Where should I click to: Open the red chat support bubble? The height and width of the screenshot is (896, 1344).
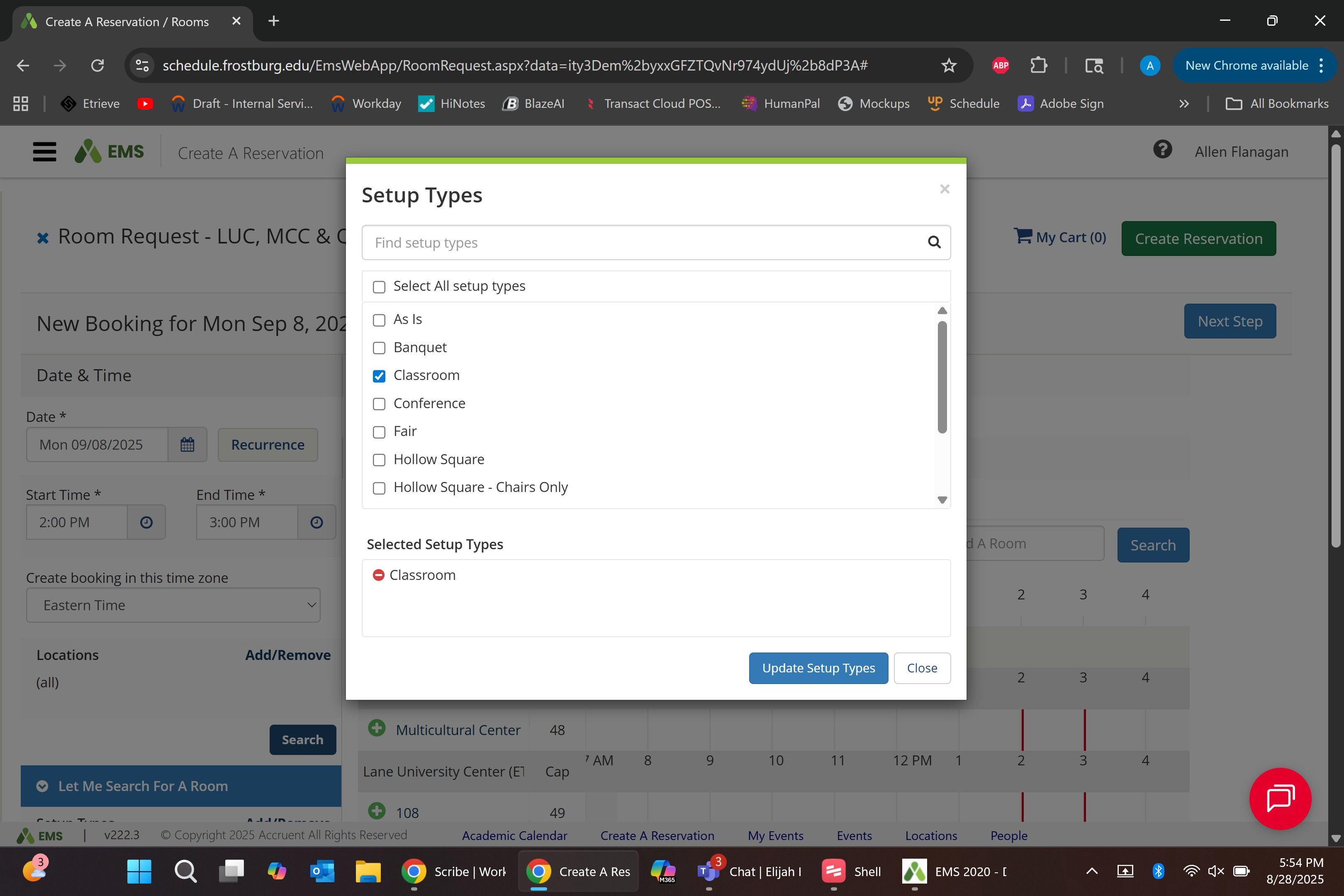(x=1280, y=798)
